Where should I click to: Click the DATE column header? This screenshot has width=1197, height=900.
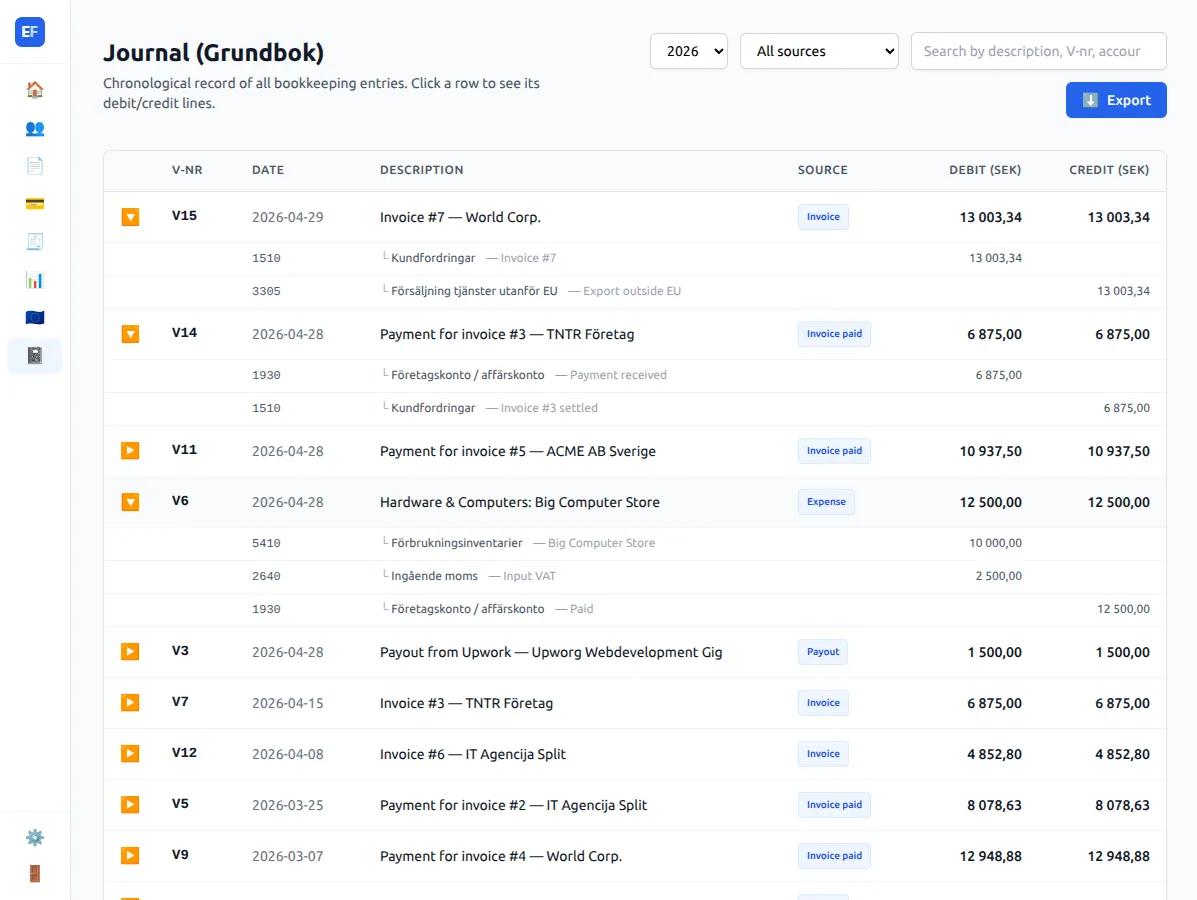[x=268, y=170]
